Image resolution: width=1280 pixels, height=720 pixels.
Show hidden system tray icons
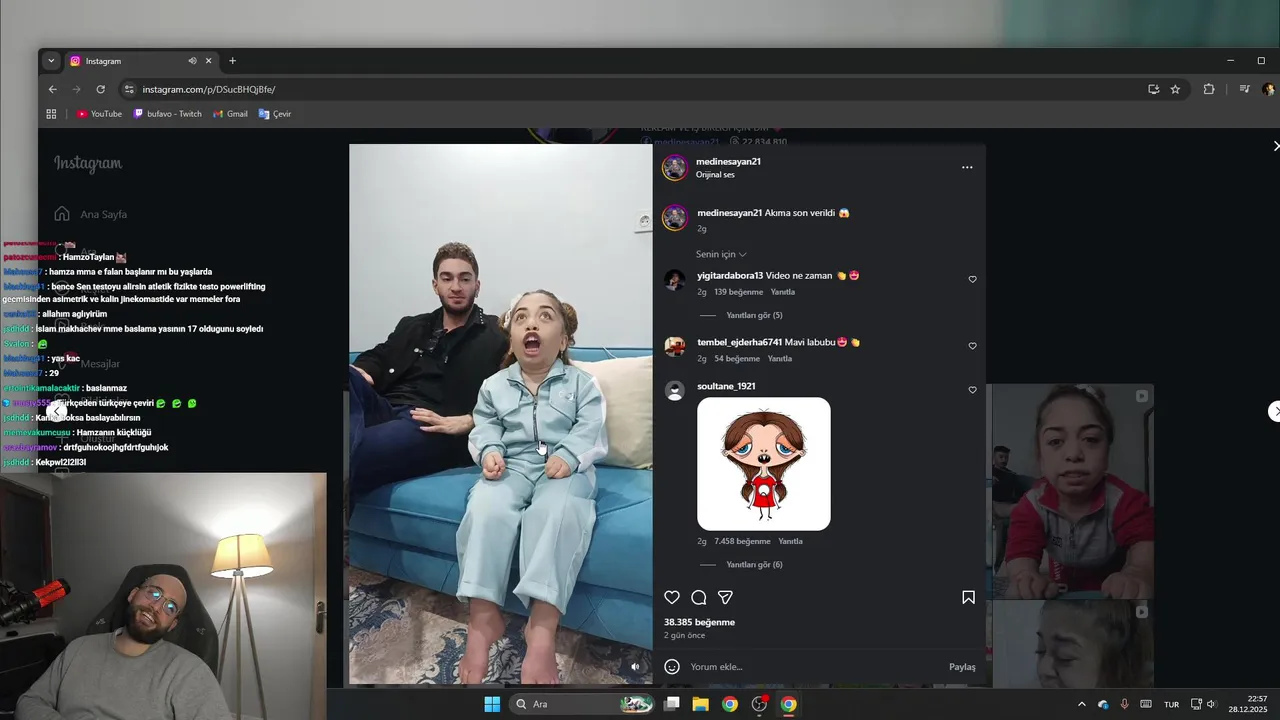point(1081,704)
